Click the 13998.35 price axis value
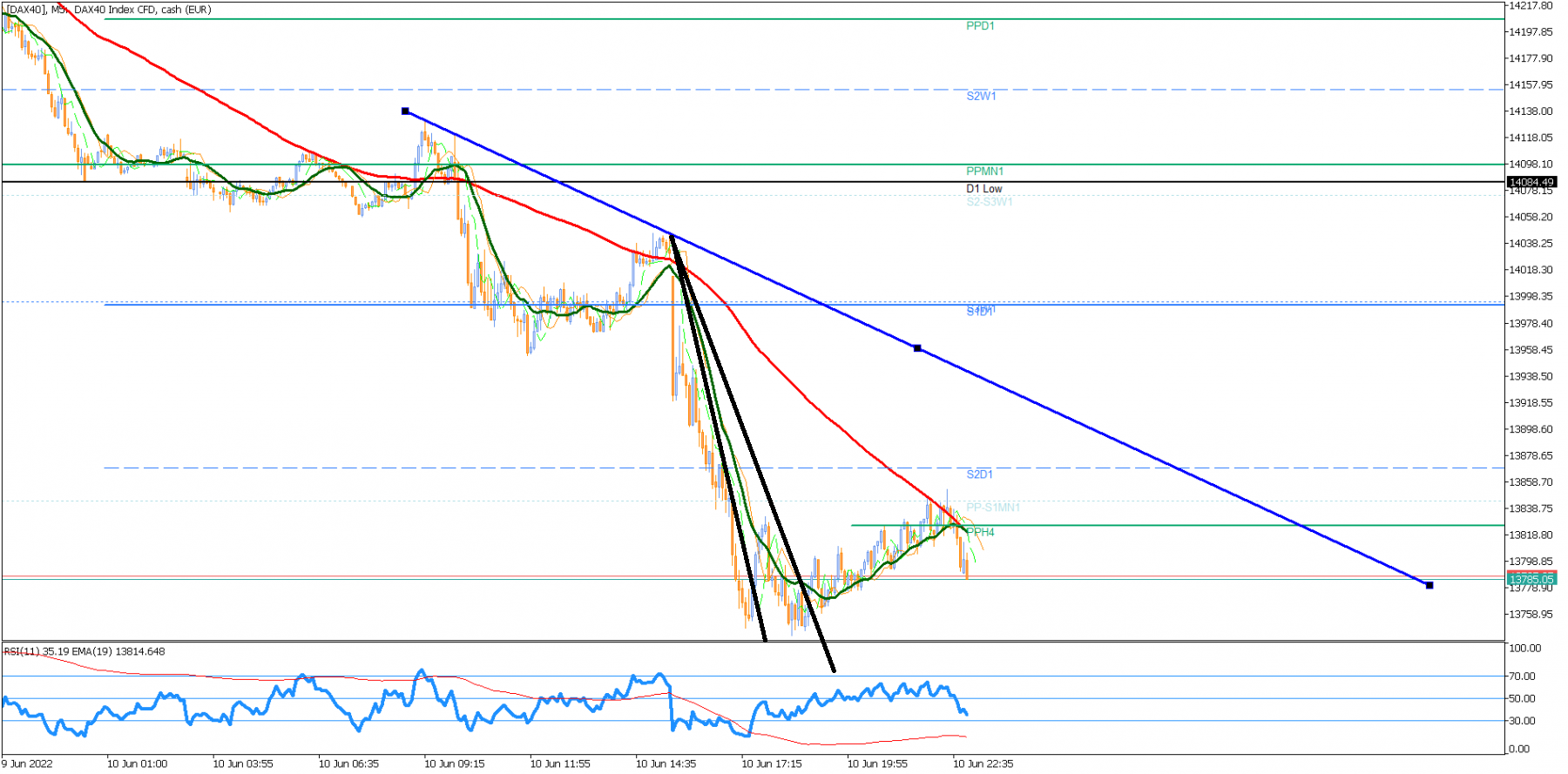The height and width of the screenshot is (774, 1568). (x=1531, y=297)
